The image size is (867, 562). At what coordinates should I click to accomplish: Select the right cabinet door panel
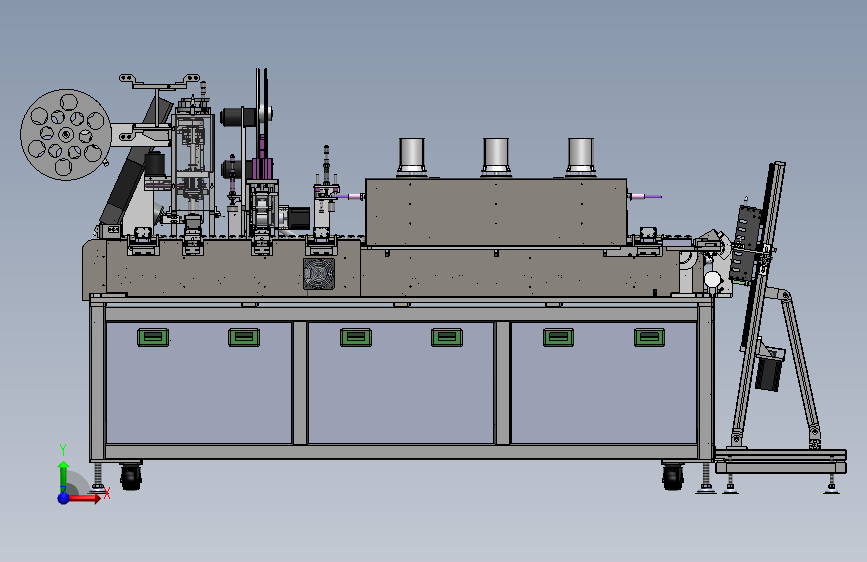[x=604, y=383]
